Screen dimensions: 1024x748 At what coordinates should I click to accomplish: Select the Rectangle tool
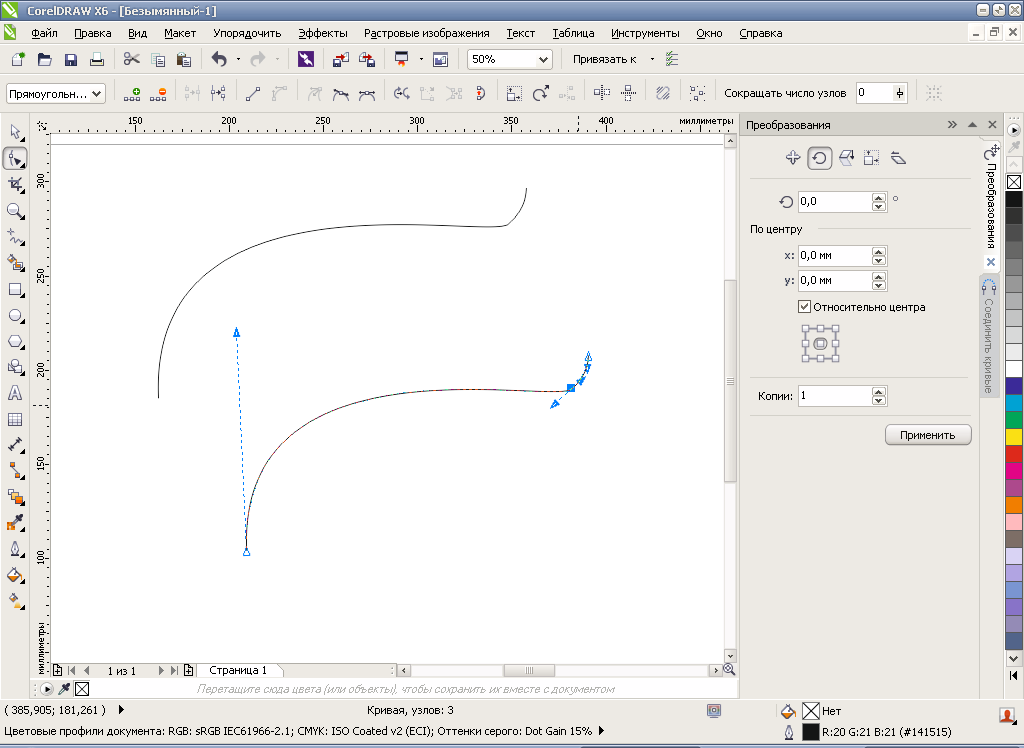pos(15,289)
